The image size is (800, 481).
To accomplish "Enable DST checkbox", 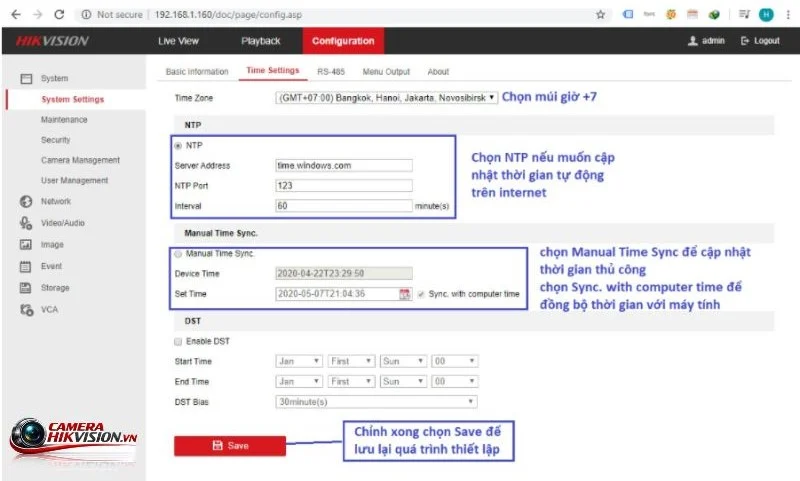I will 178,341.
